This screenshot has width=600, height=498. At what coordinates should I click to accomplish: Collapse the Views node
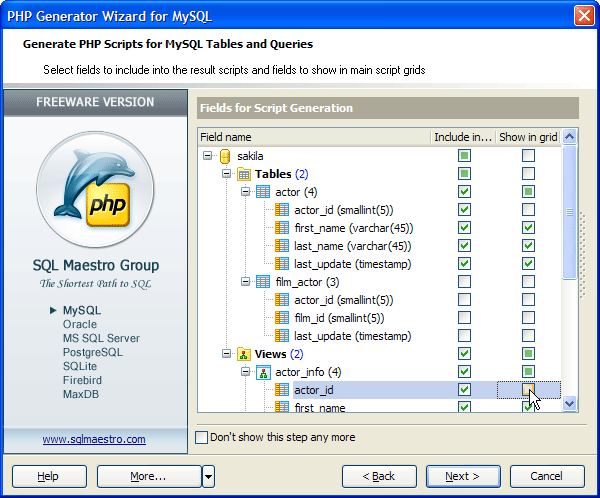click(x=227, y=354)
